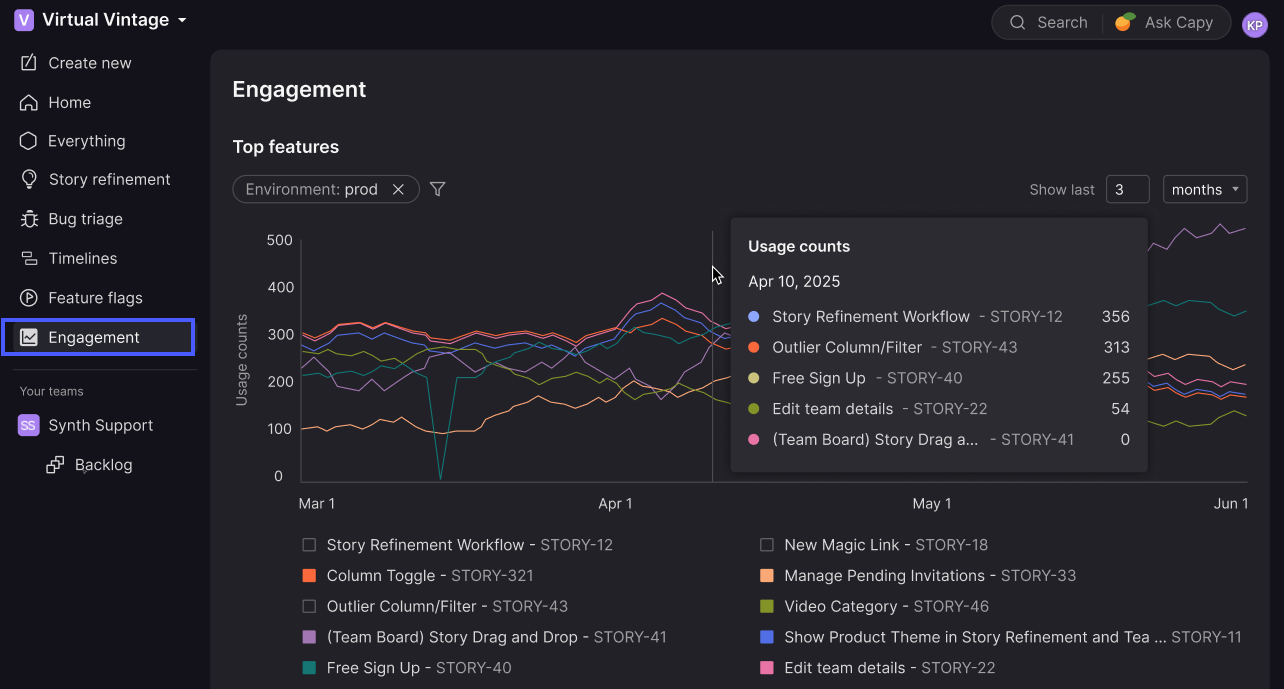Click the Apr 1 axis label
Screen dimensions: 1284x689
pos(615,504)
